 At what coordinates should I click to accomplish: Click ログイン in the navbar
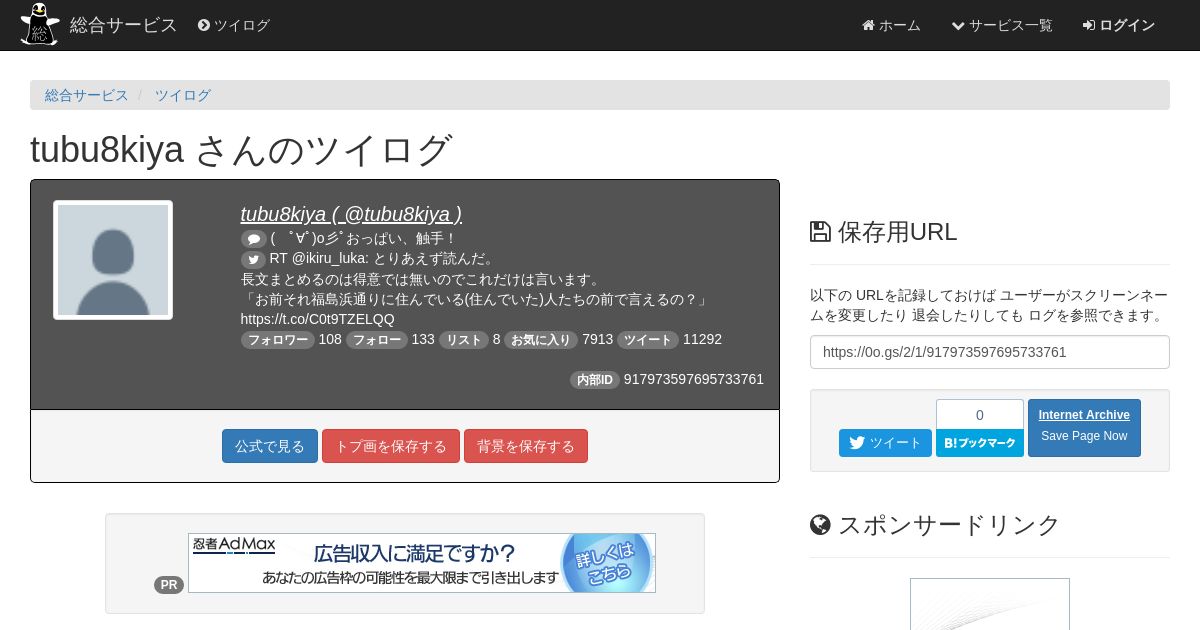pyautogui.click(x=1118, y=25)
